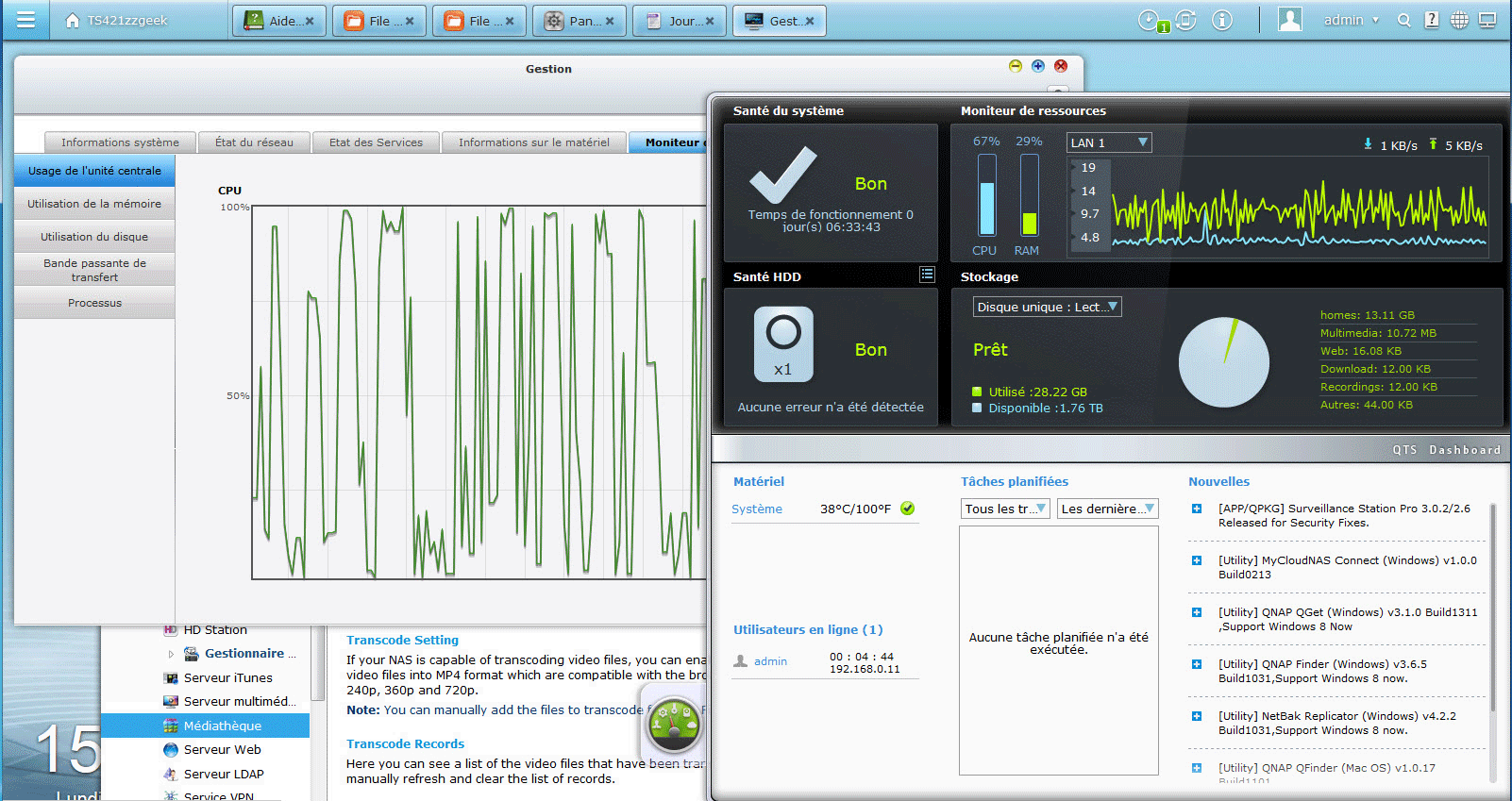Screen dimensions: 1512x801
Task: Click the CPU usage bar
Action: click(x=986, y=195)
